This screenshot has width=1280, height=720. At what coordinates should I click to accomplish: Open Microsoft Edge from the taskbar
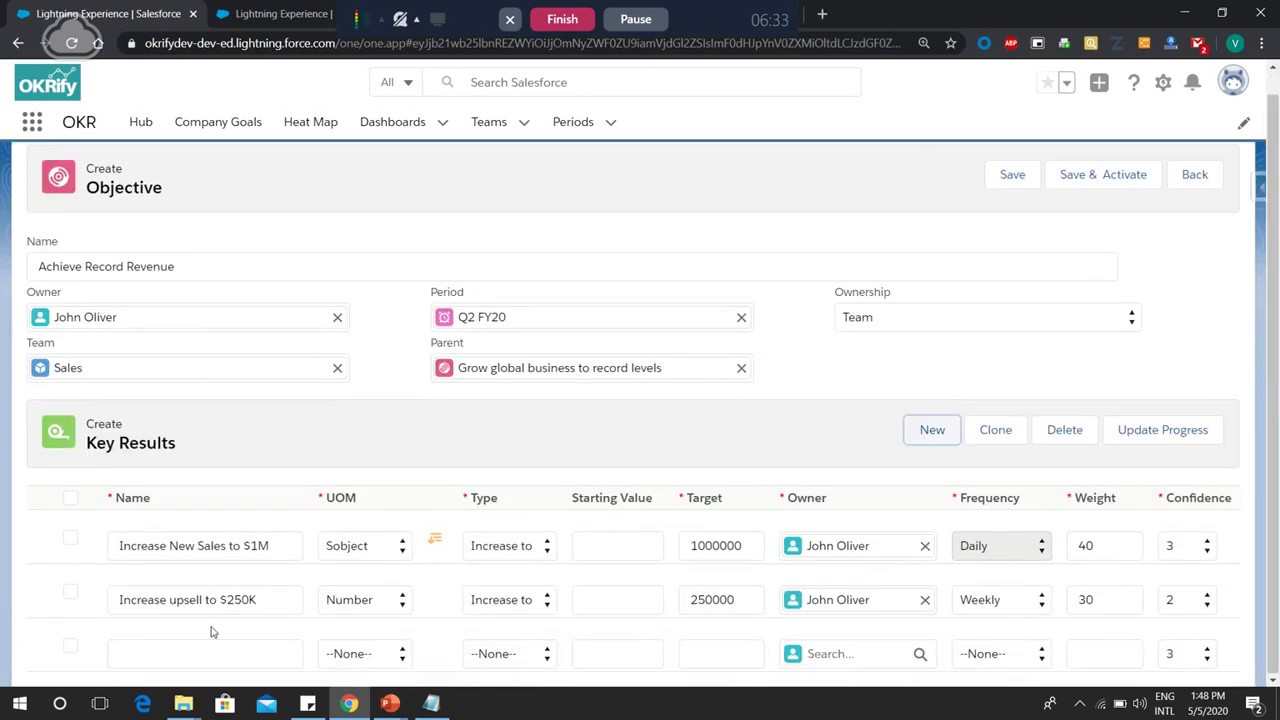click(143, 703)
